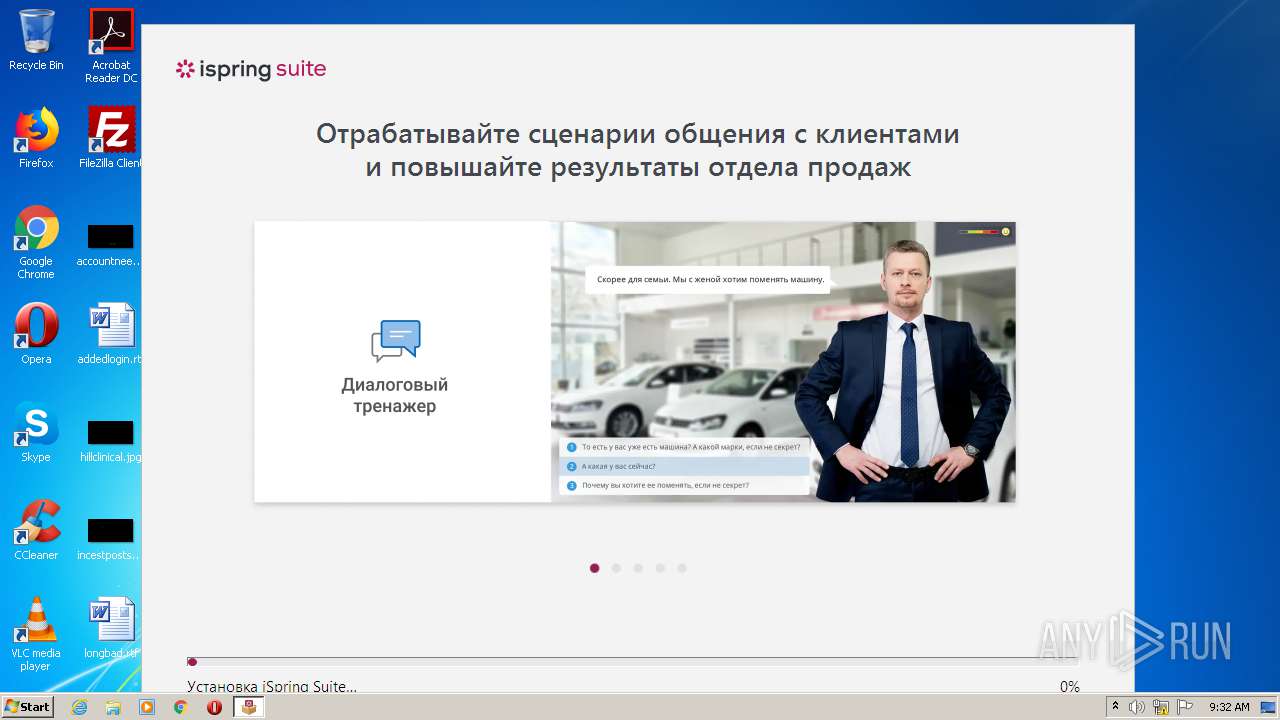Switch to the fifth slide dot

tap(682, 568)
